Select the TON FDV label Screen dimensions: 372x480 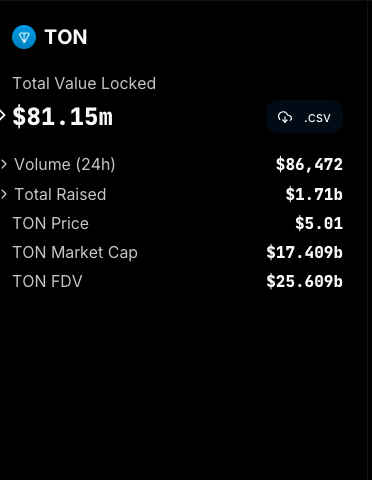coord(47,281)
